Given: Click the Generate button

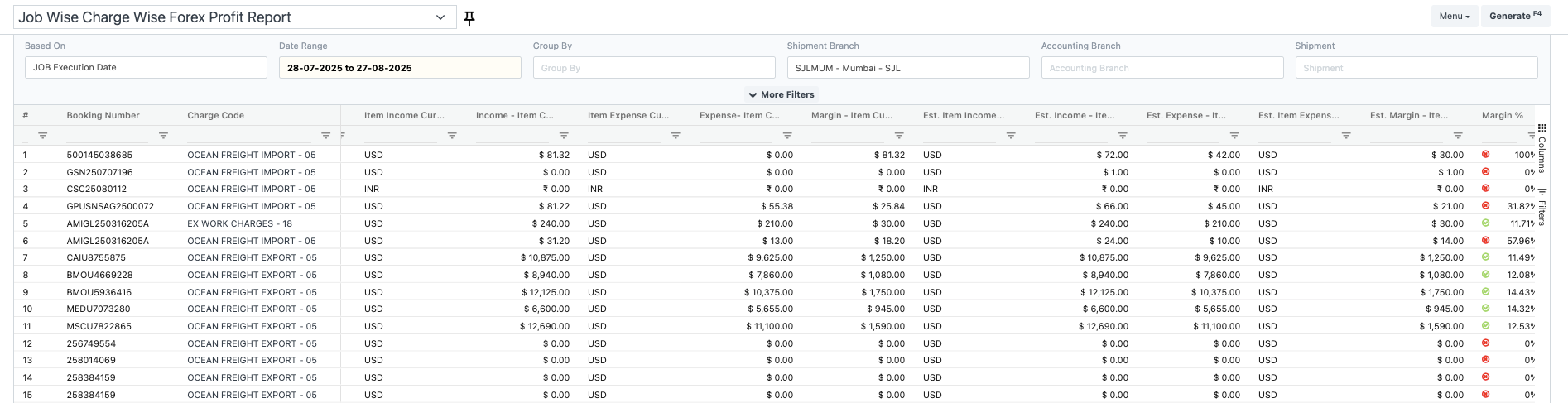Looking at the screenshot, I should [1514, 16].
